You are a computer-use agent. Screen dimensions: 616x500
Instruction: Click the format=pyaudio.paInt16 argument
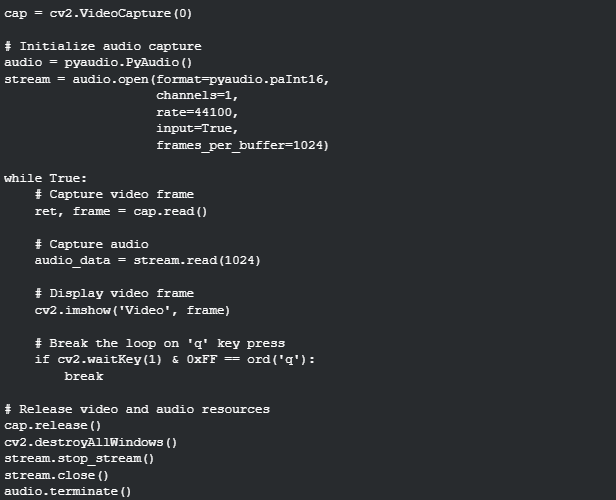pos(238,79)
